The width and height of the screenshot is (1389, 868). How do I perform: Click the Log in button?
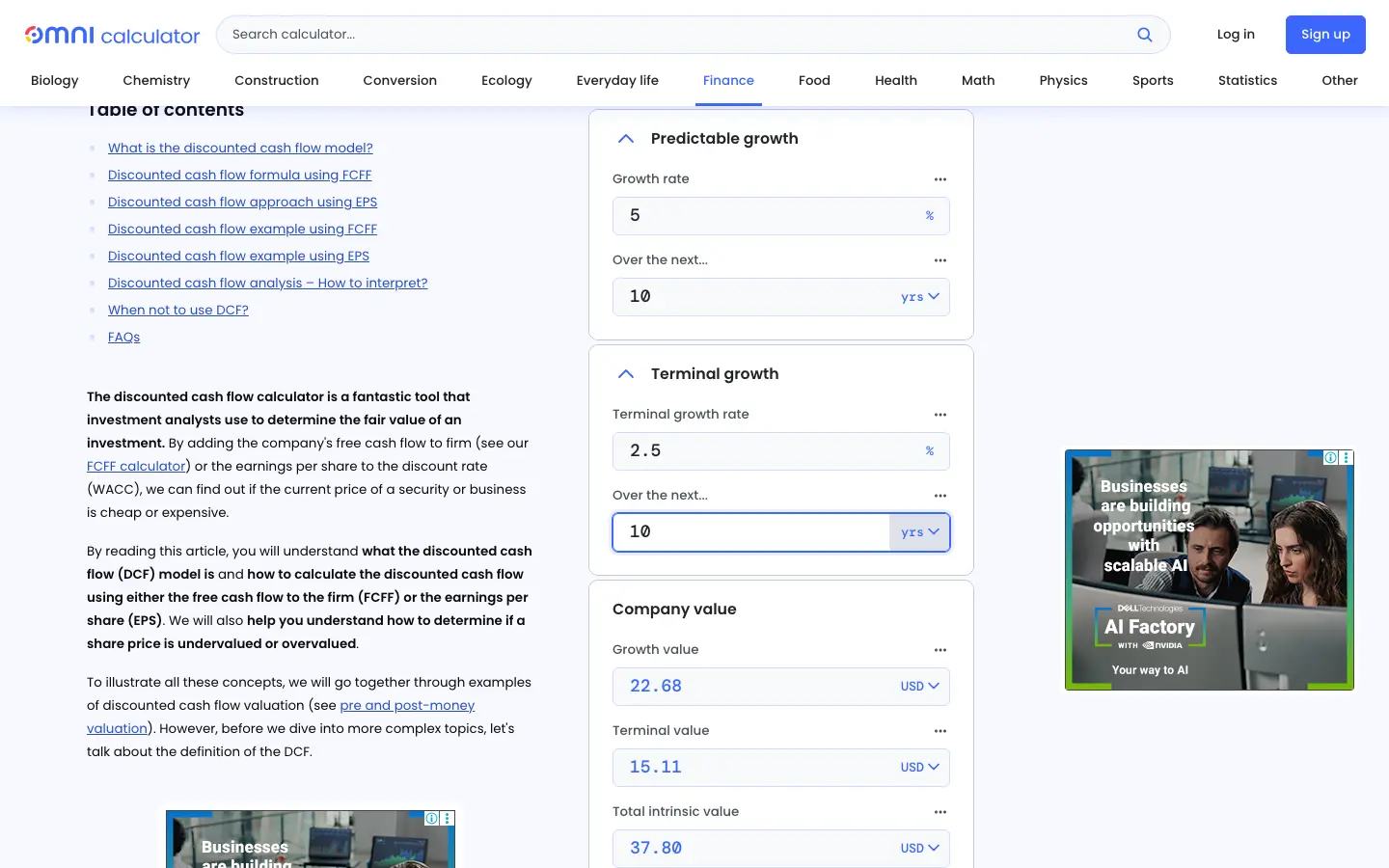pyautogui.click(x=1236, y=35)
